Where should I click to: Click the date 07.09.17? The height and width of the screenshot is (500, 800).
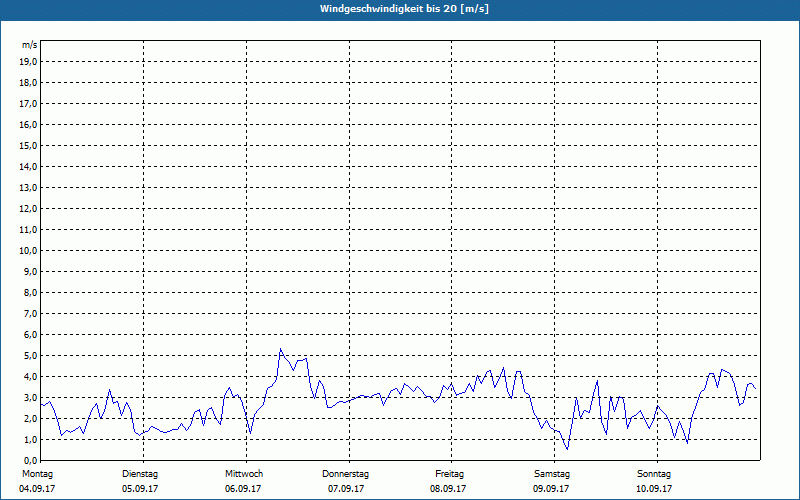click(x=346, y=489)
